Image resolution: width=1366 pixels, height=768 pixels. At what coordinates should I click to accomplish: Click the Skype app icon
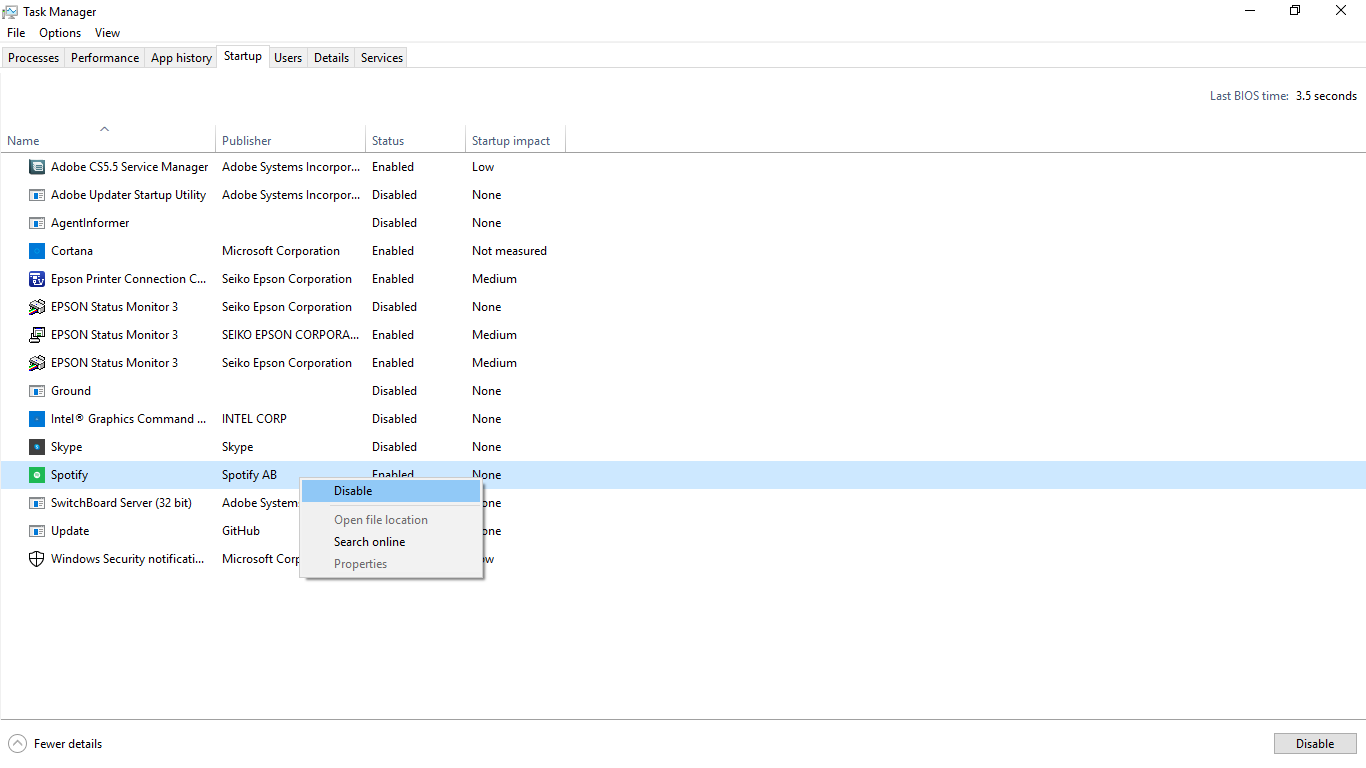(x=37, y=447)
